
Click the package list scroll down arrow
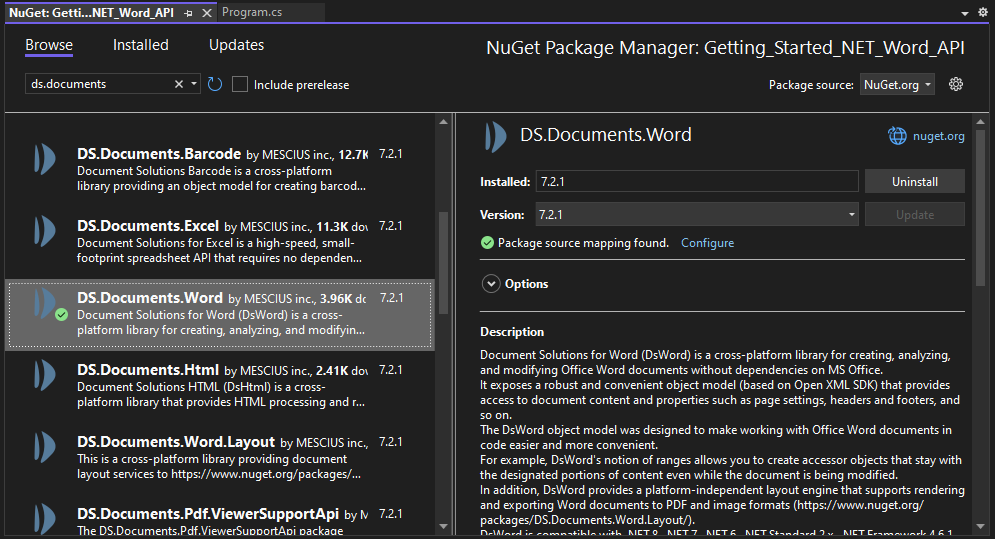(444, 526)
